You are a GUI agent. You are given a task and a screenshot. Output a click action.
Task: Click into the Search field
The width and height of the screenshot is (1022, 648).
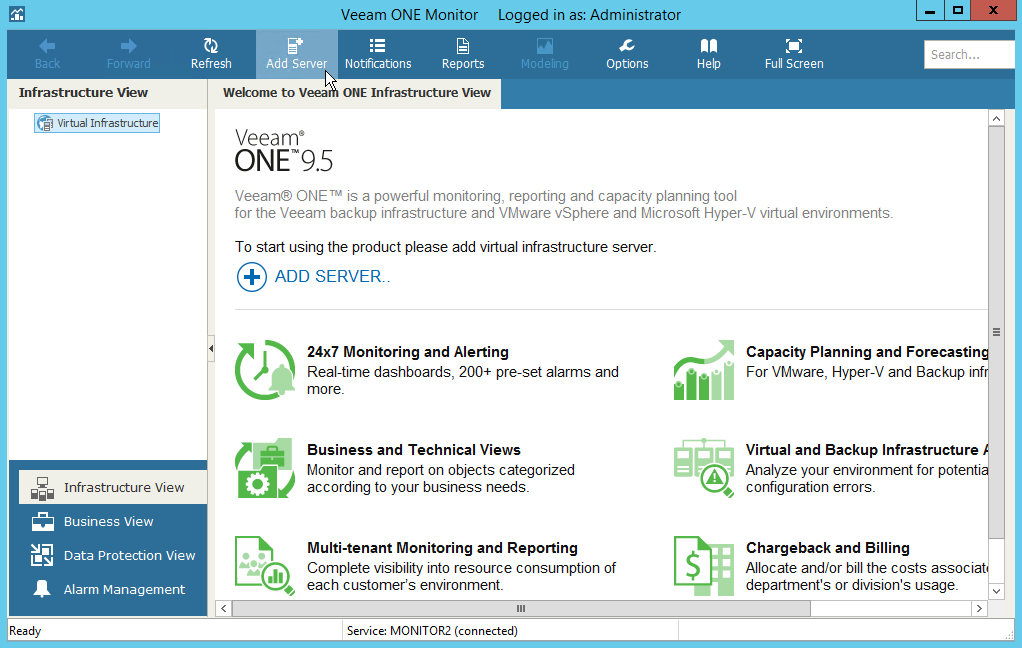tap(969, 55)
